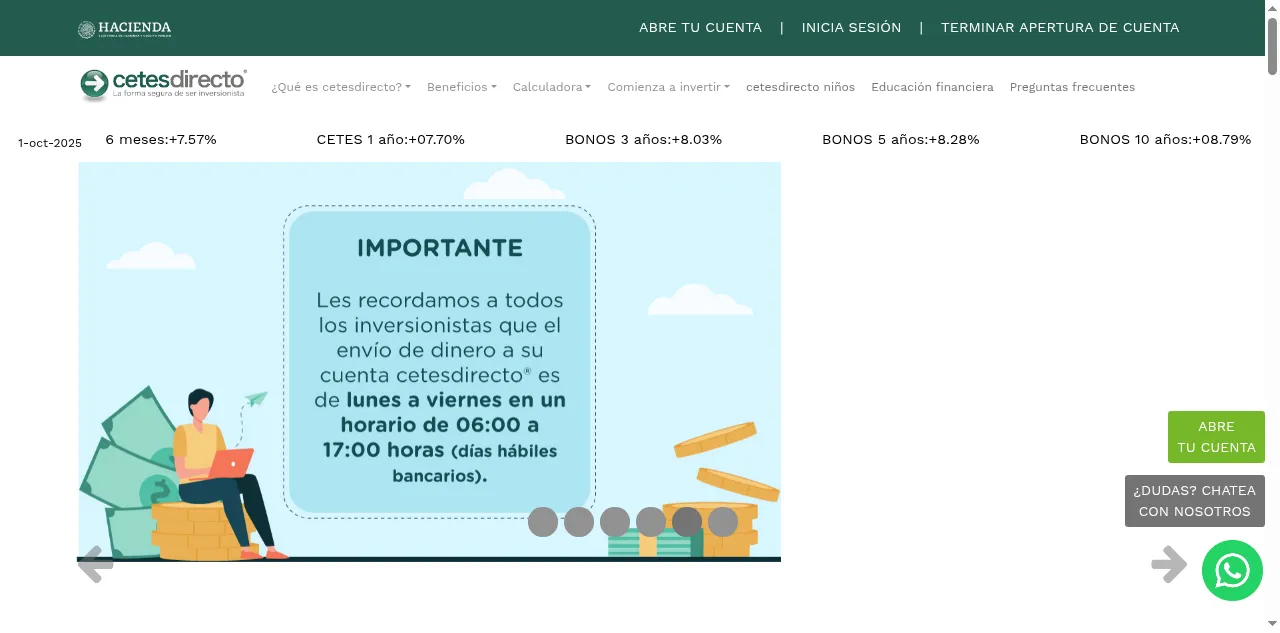Click the 1-oct-2025 date label
The image size is (1280, 633).
(x=50, y=143)
